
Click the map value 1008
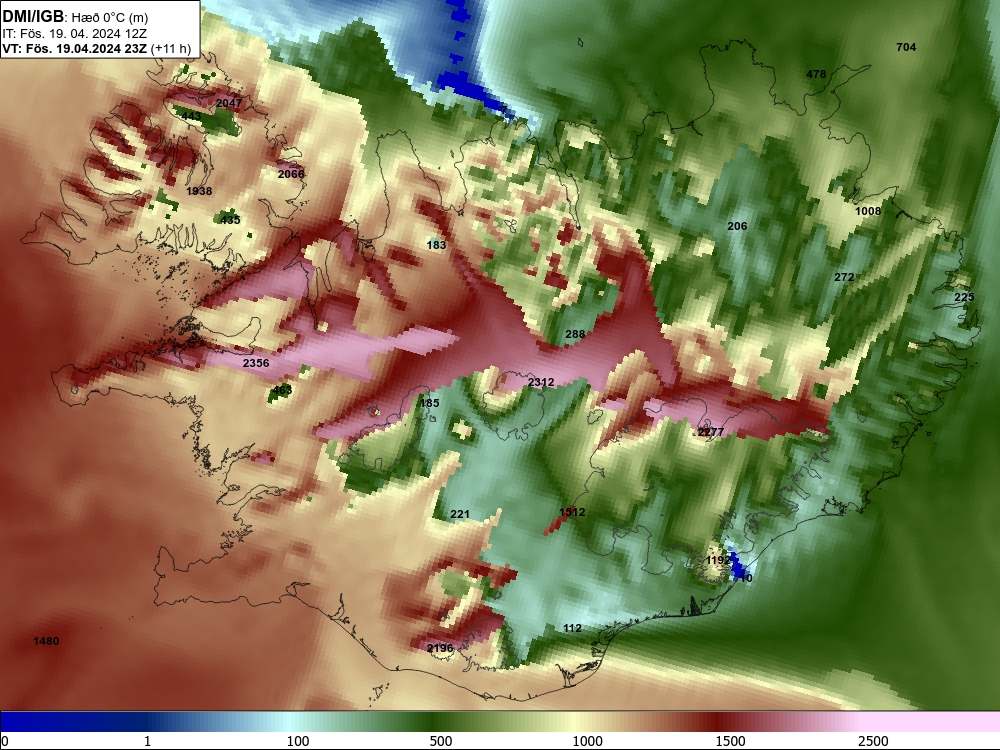pos(868,211)
